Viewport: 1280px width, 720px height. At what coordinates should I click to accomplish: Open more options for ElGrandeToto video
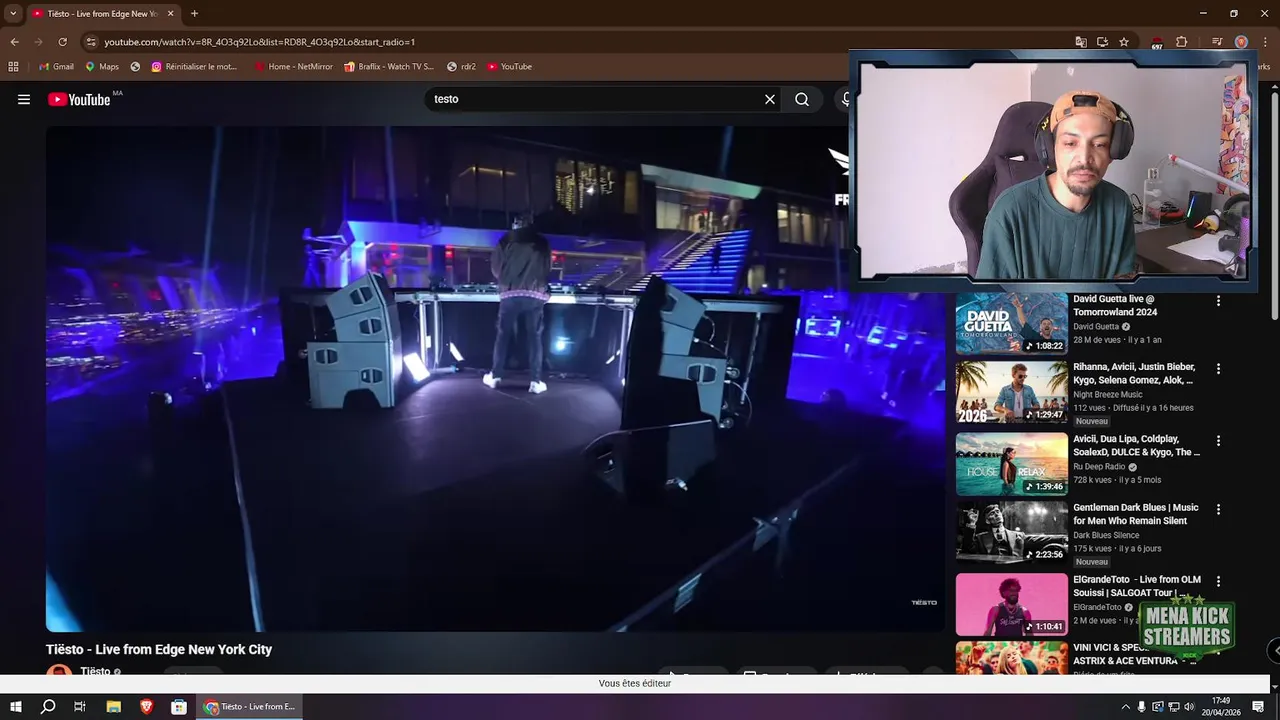click(1218, 581)
